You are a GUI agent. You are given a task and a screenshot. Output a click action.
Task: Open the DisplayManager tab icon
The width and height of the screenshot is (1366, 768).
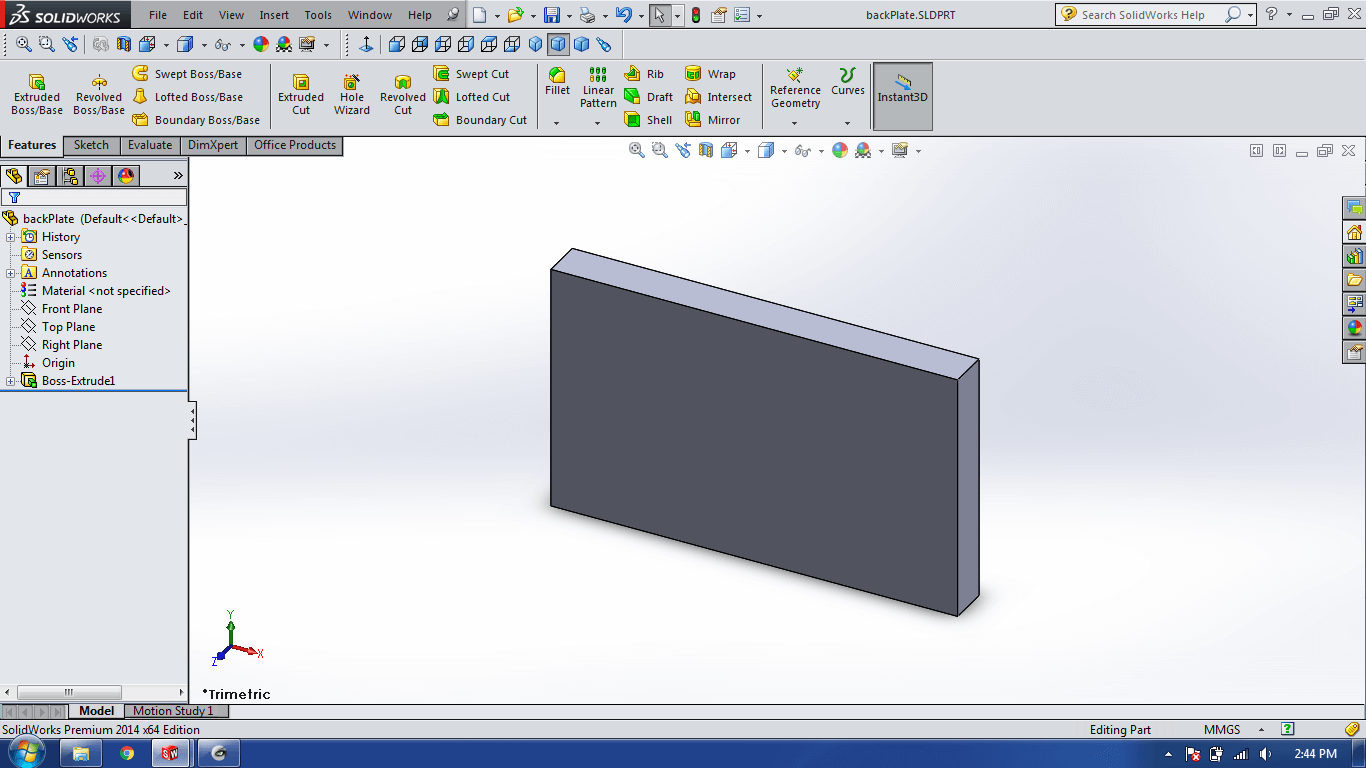tap(126, 176)
